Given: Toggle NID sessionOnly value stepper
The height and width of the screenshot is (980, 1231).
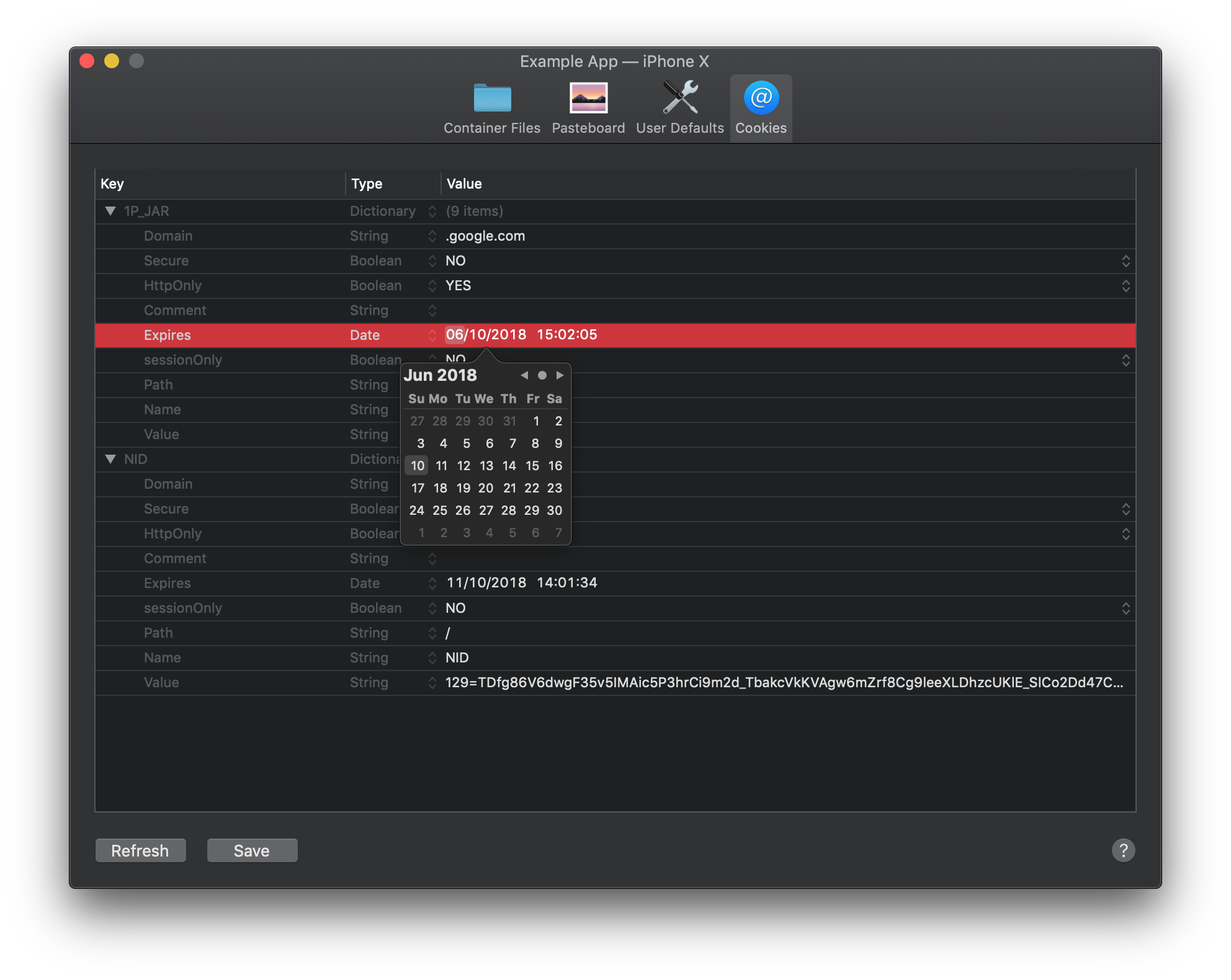Looking at the screenshot, I should pyautogui.click(x=1126, y=608).
